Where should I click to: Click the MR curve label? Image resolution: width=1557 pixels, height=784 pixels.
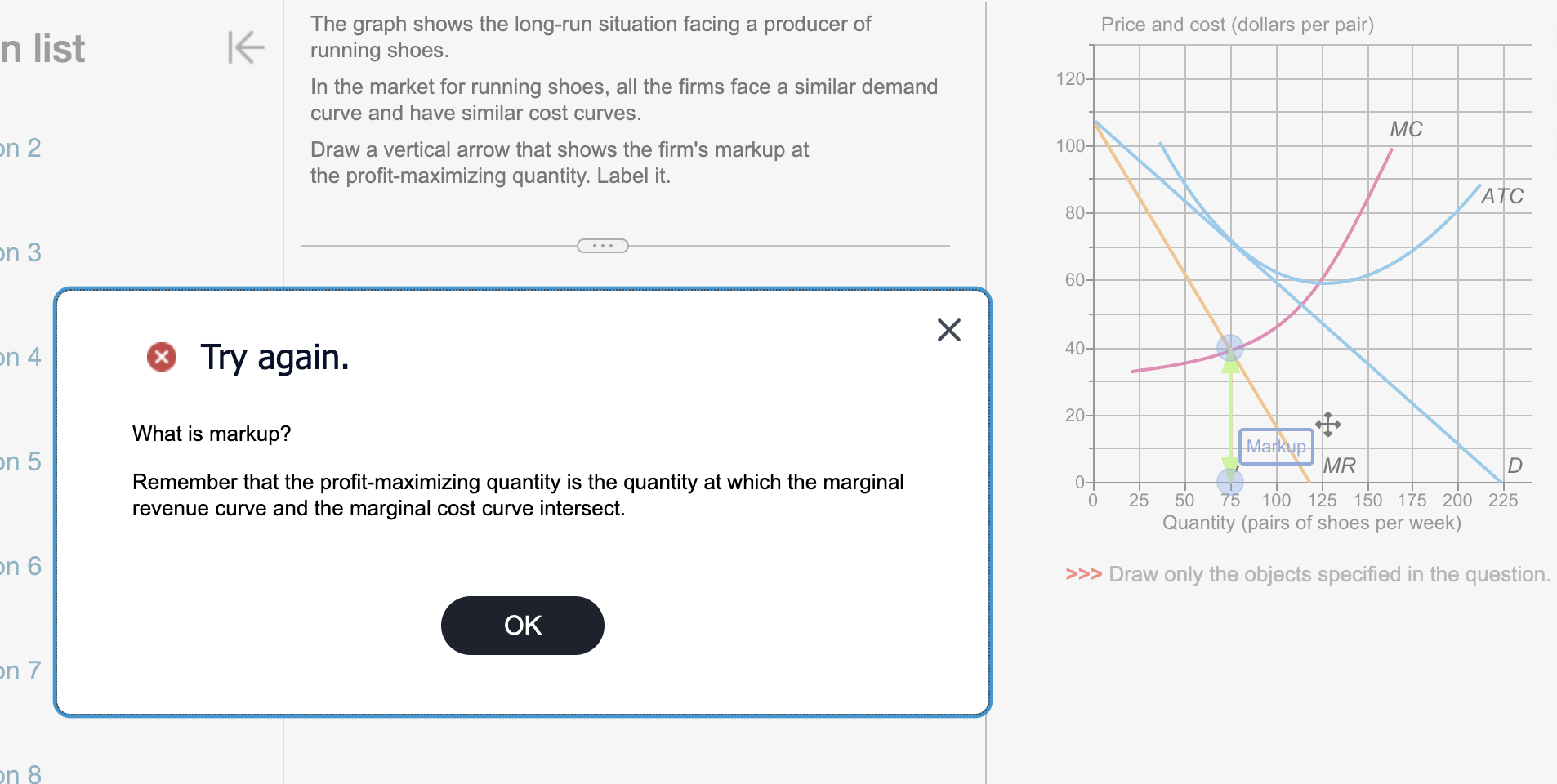pyautogui.click(x=1339, y=465)
